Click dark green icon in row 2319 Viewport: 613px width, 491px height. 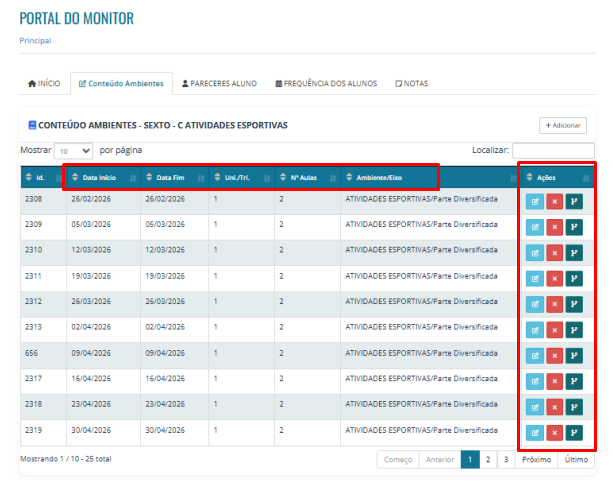pos(574,433)
